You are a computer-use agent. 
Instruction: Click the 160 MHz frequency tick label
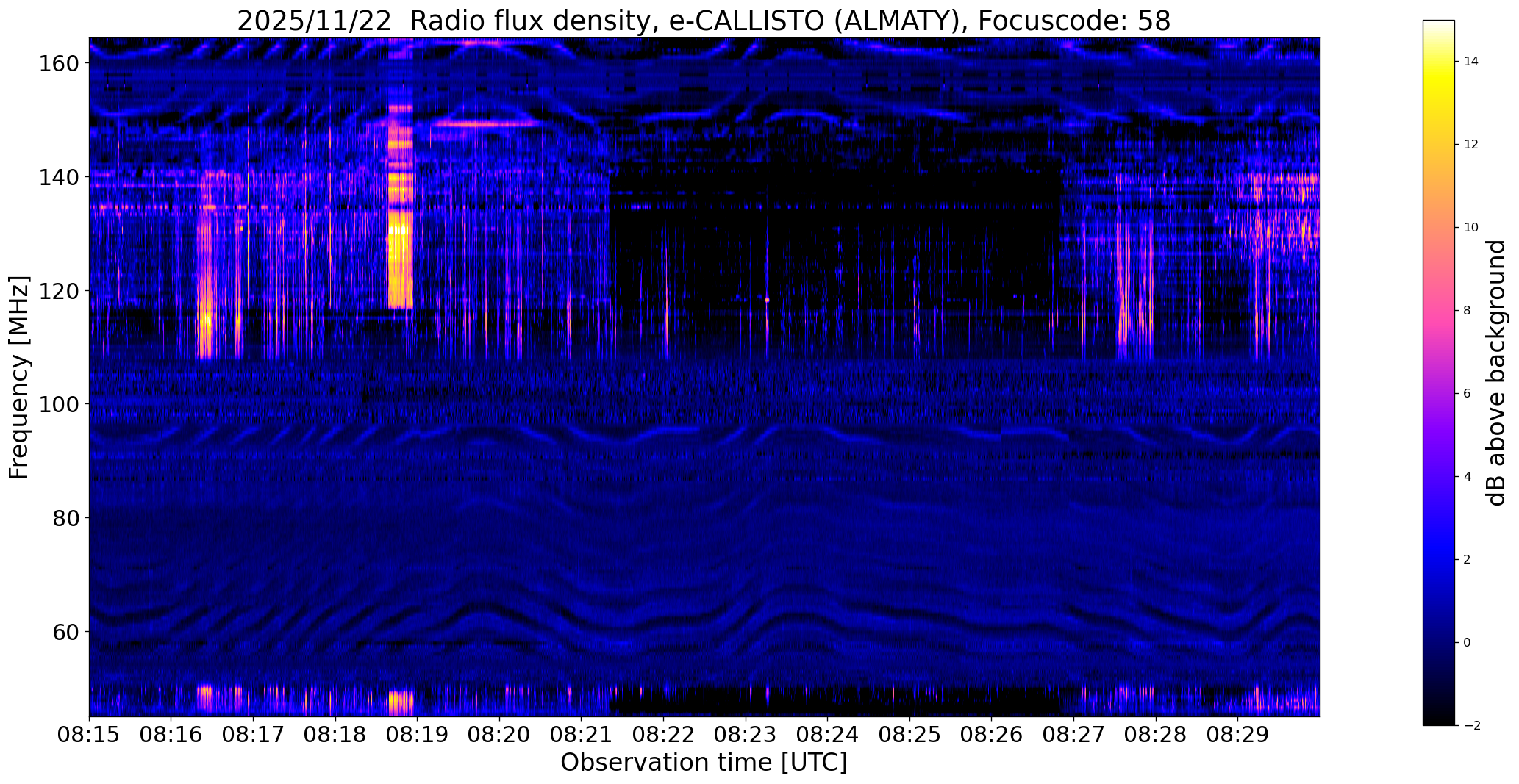click(x=58, y=63)
